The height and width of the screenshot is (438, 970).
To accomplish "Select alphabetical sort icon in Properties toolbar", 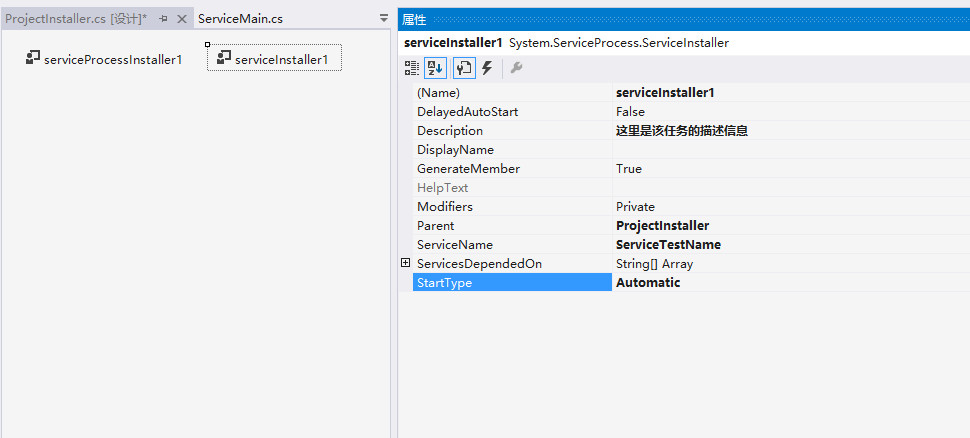I will pyautogui.click(x=436, y=68).
